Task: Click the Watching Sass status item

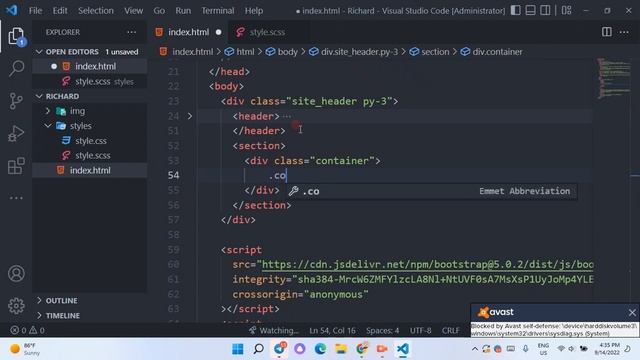Action: 273,330
